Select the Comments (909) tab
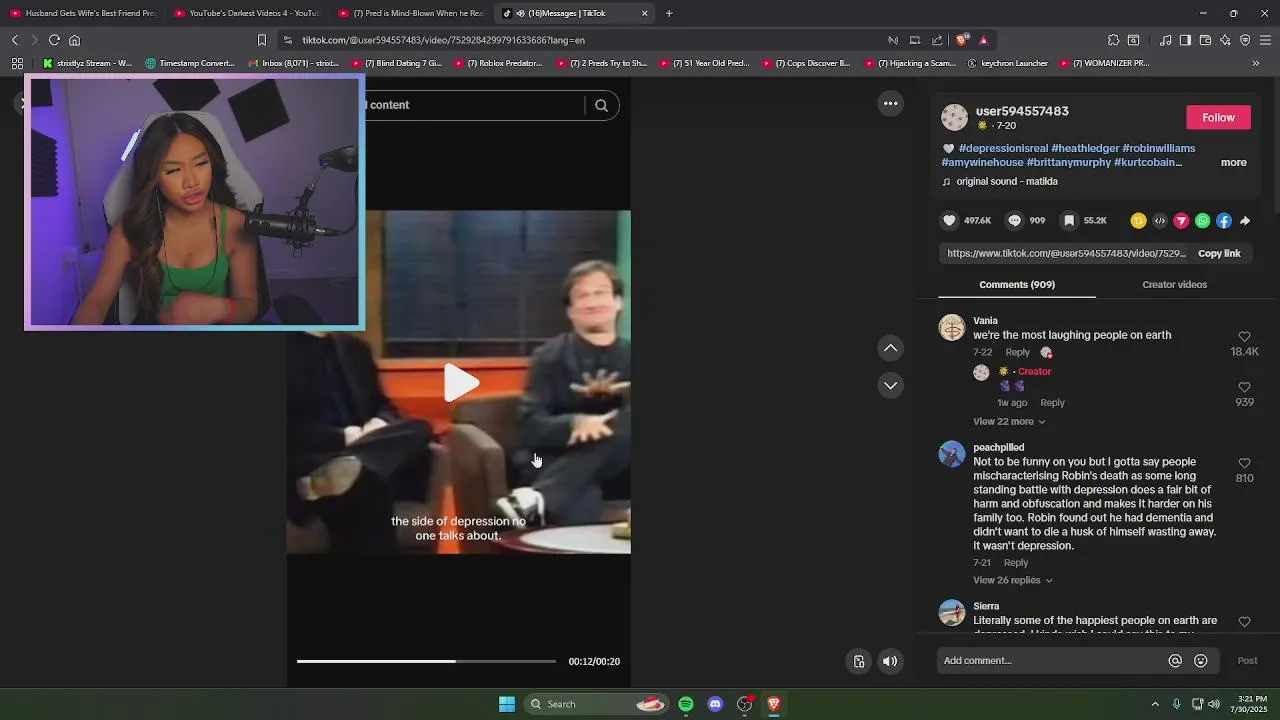The image size is (1280, 720). 1017,285
